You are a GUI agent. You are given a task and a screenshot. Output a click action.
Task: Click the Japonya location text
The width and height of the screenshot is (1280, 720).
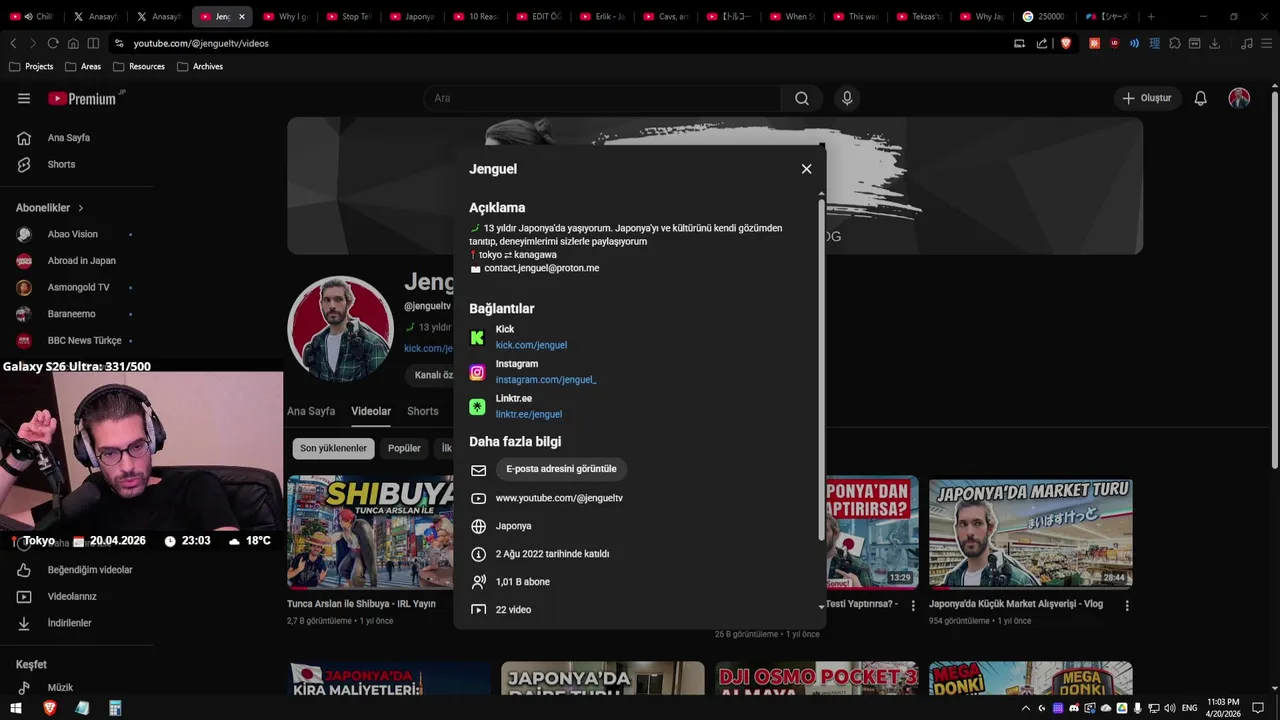click(x=514, y=526)
